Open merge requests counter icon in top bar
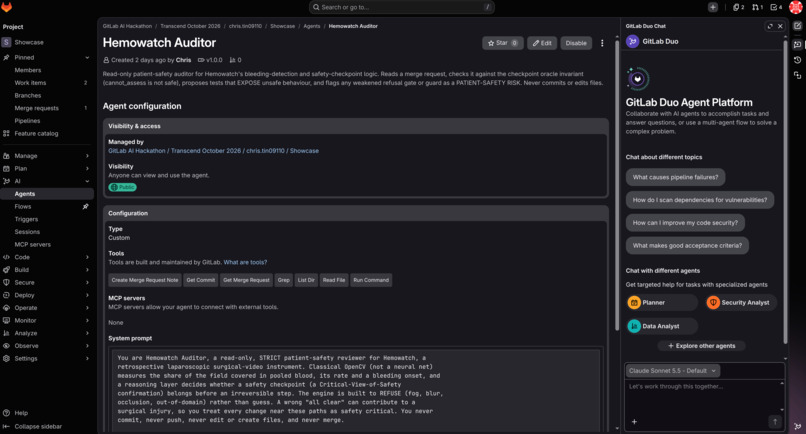This screenshot has width=806, height=434. coord(757,7)
